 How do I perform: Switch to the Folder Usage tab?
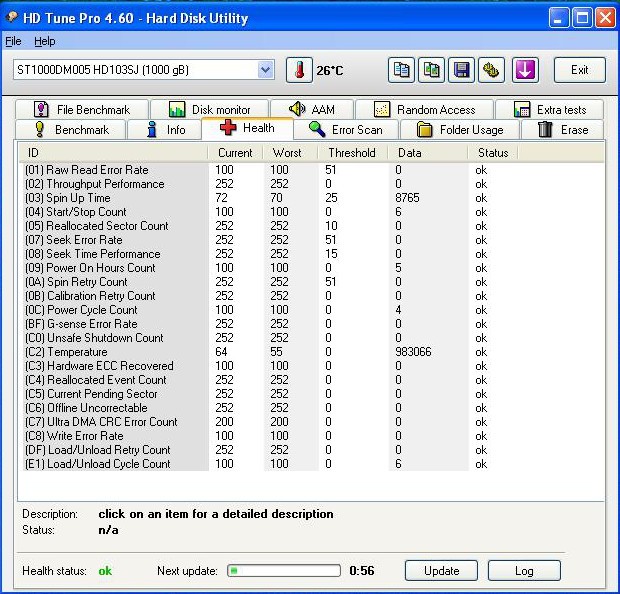coord(460,130)
